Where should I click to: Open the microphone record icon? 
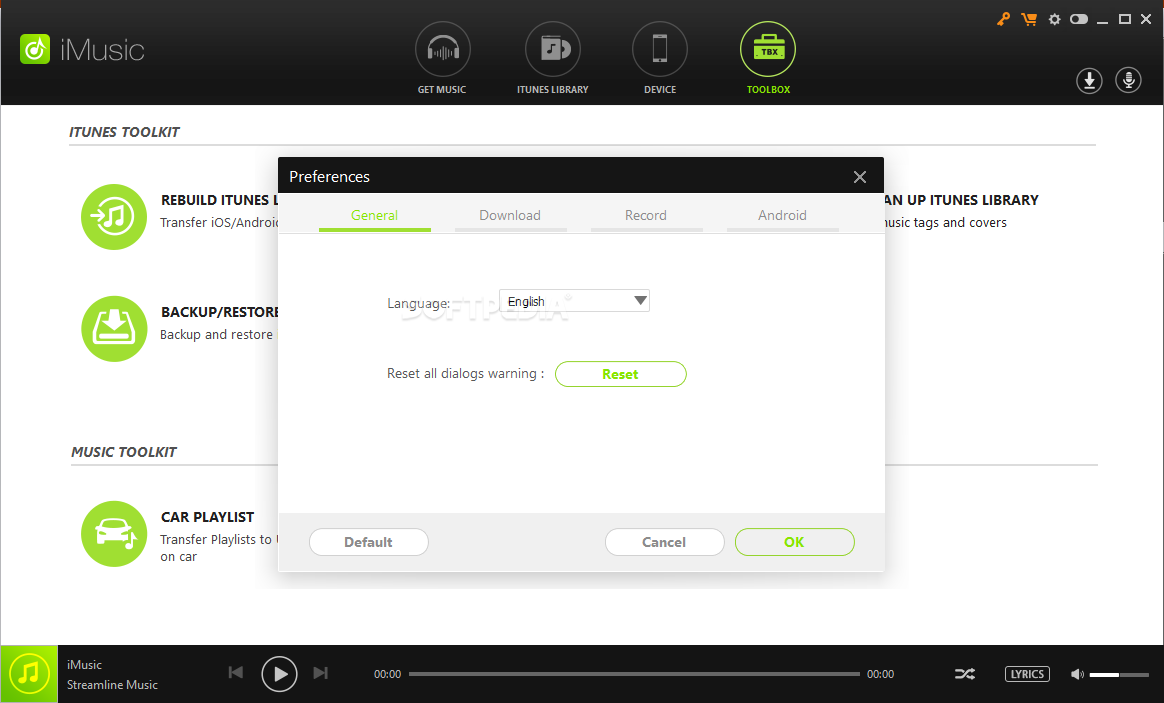click(1128, 80)
